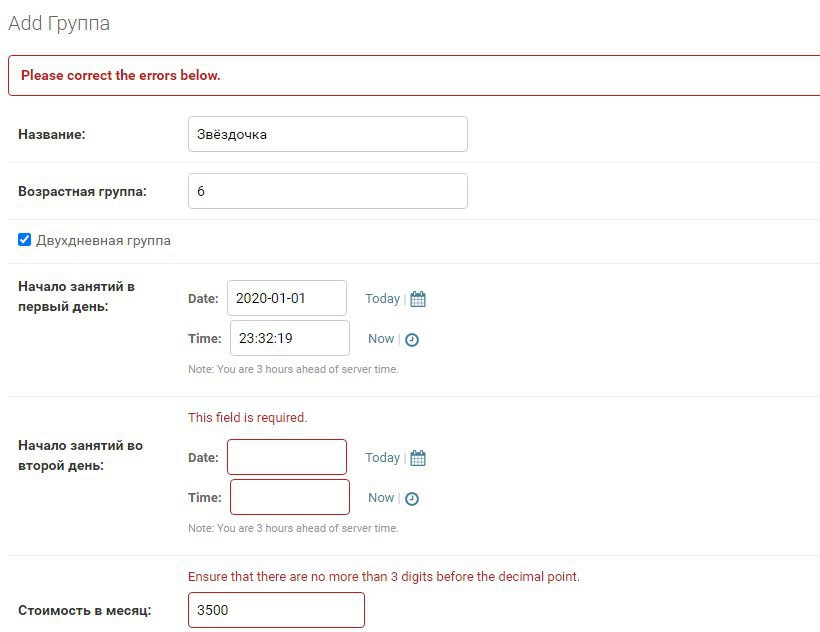Edit first day time field 23:32:19
This screenshot has width=820, height=632.
point(290,338)
